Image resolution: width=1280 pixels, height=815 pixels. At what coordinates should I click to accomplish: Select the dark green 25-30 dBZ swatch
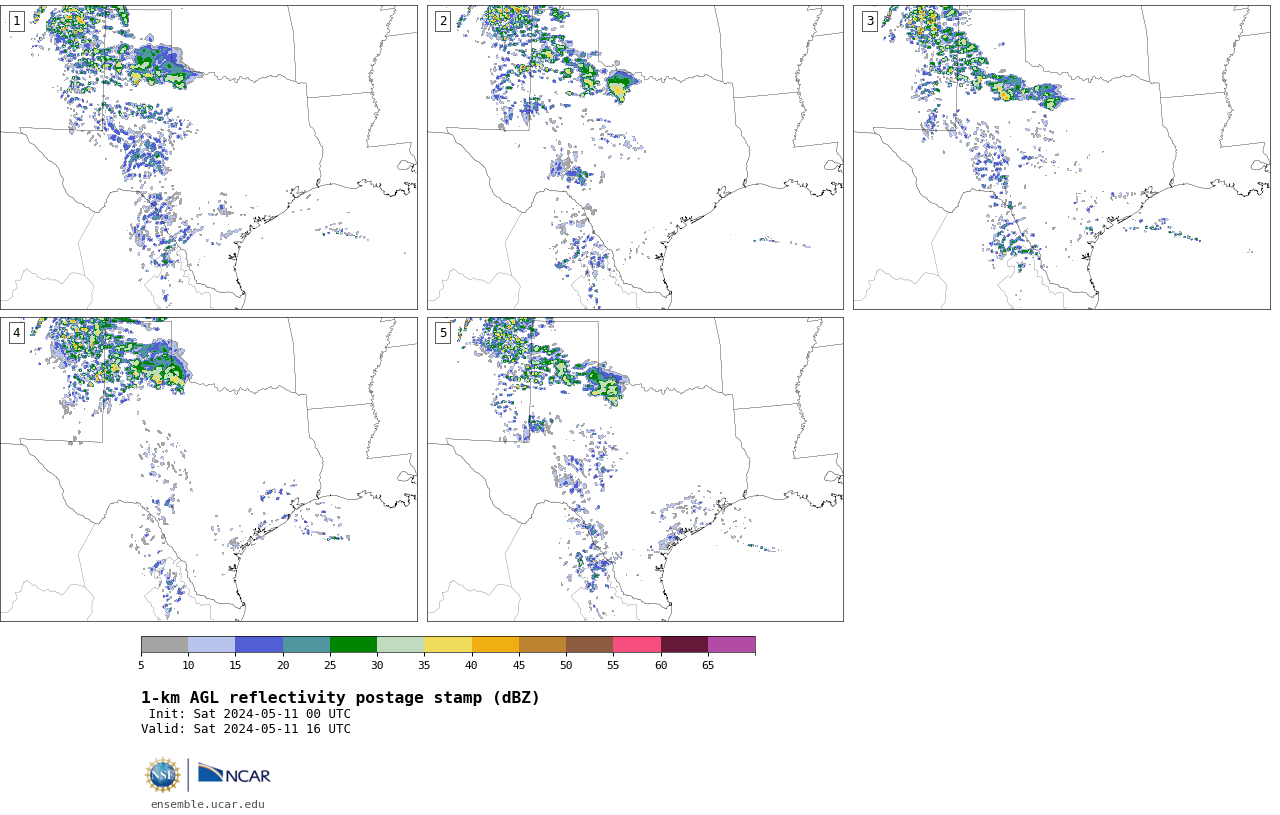[x=353, y=644]
